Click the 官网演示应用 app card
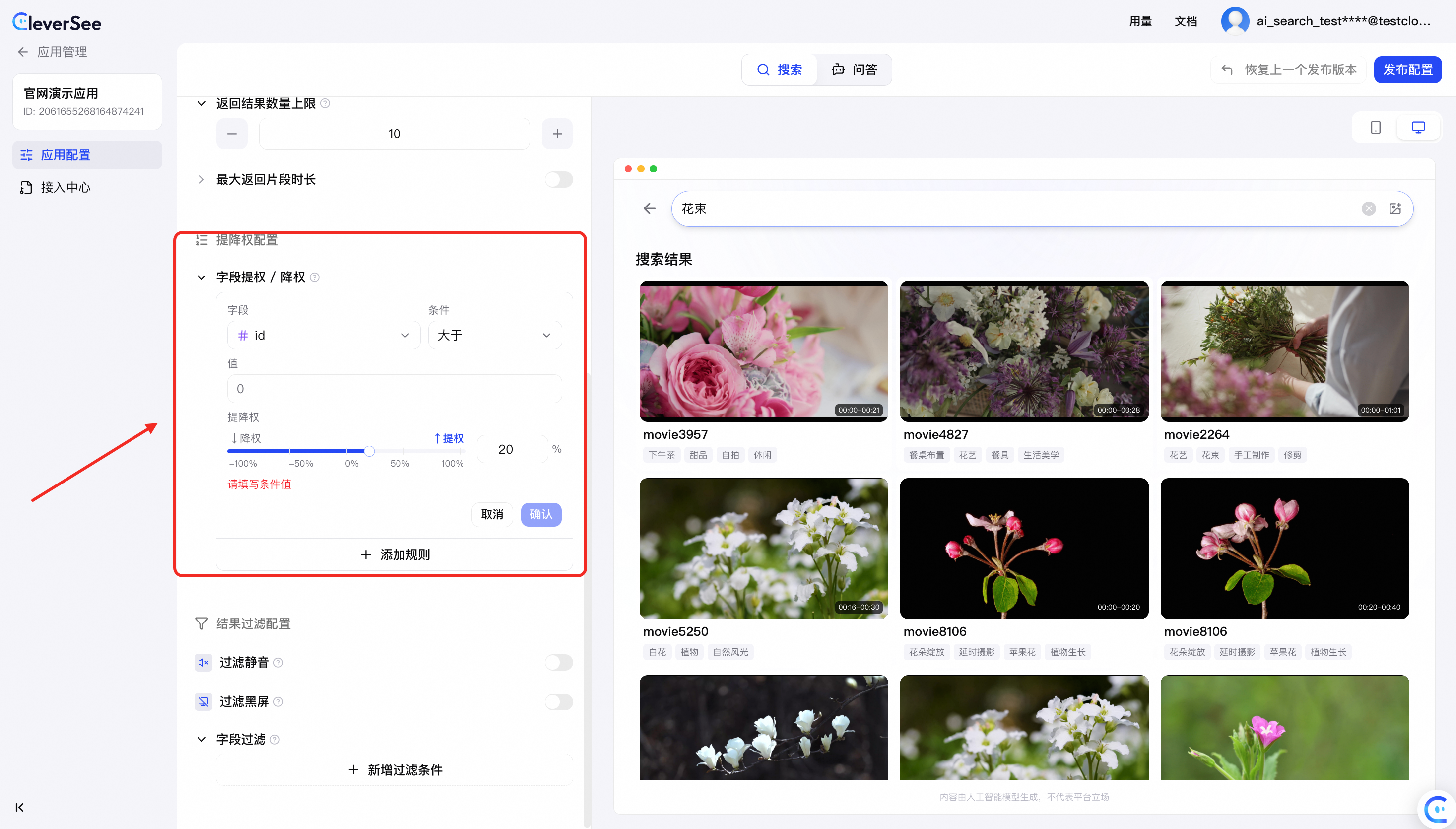 click(x=87, y=101)
